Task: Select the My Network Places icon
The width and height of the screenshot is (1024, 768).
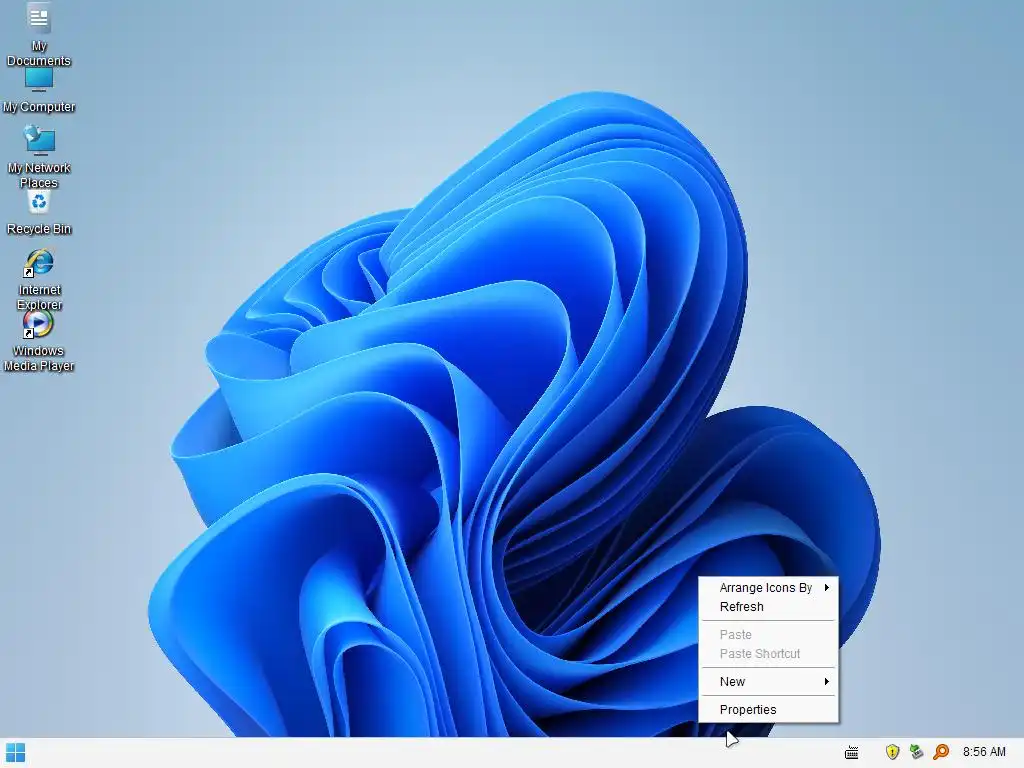Action: point(39,140)
